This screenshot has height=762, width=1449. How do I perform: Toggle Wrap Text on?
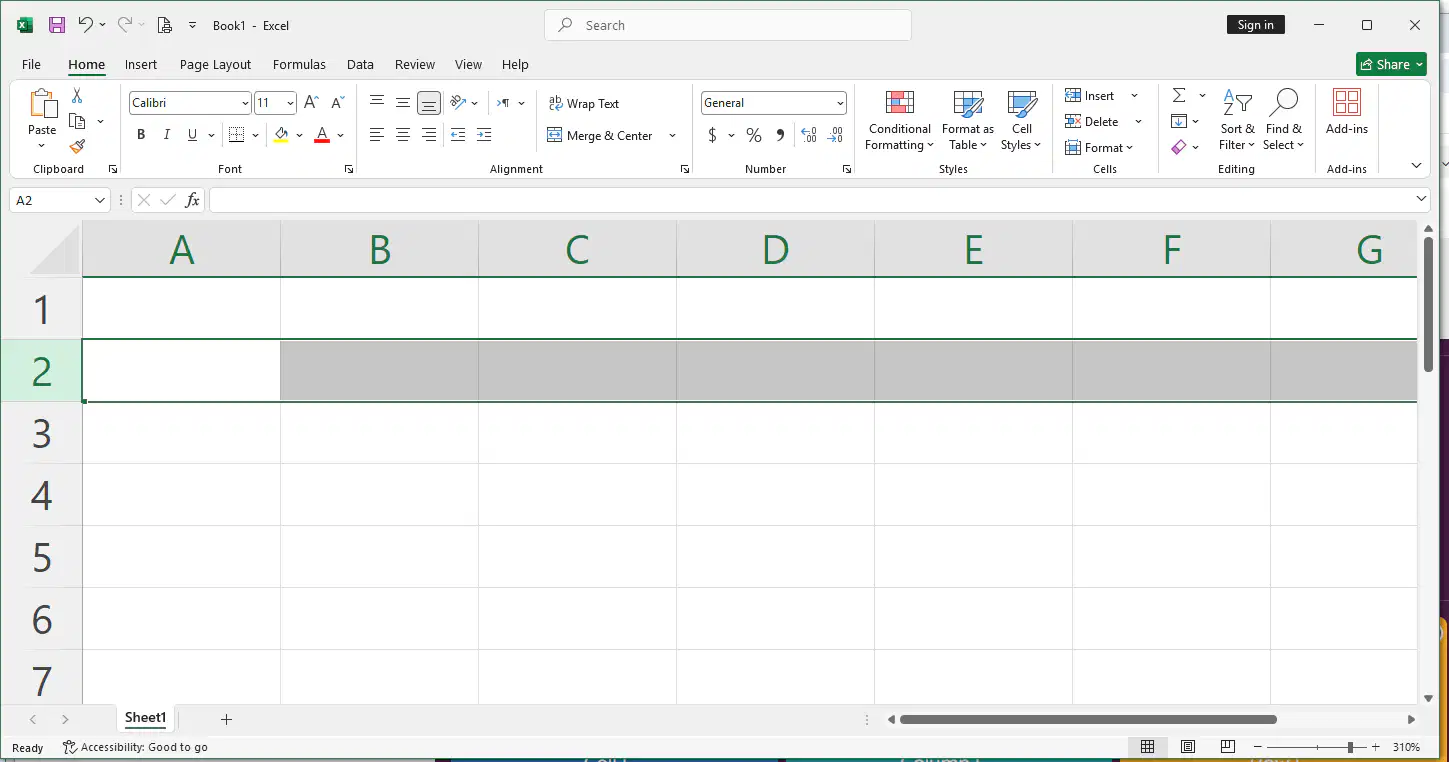(x=584, y=103)
